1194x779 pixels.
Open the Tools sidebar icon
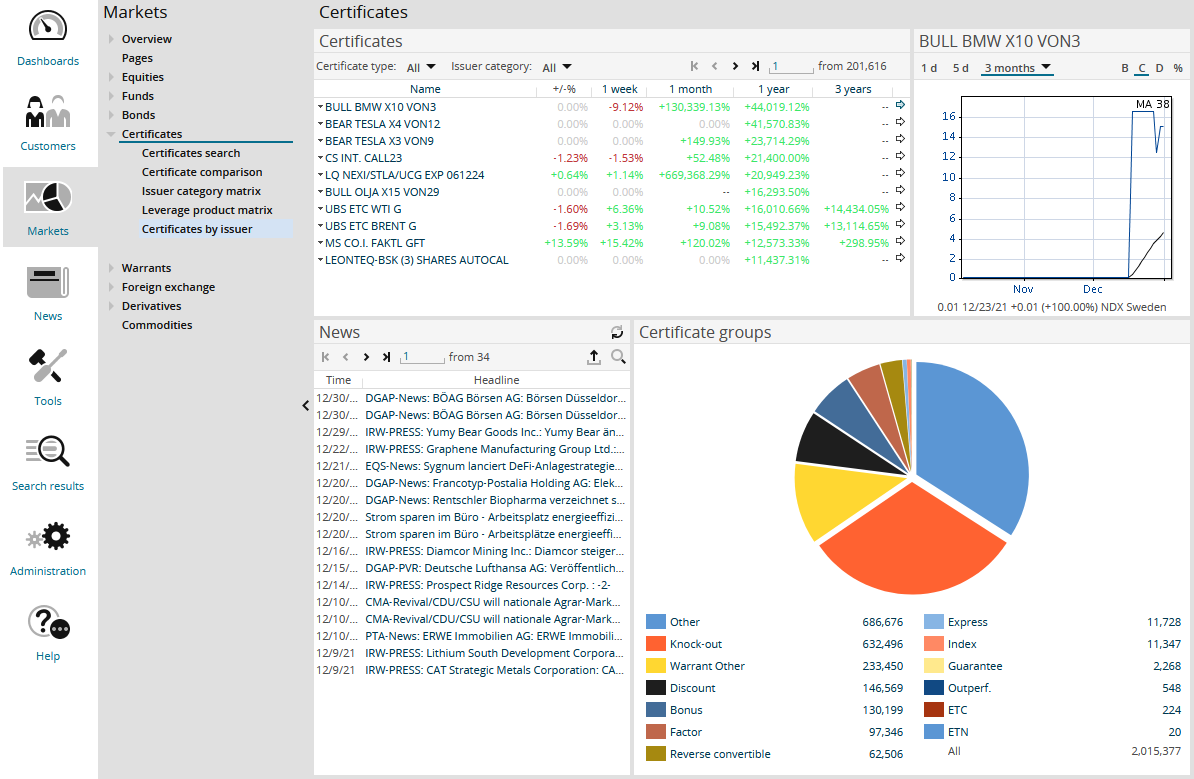pos(47,367)
